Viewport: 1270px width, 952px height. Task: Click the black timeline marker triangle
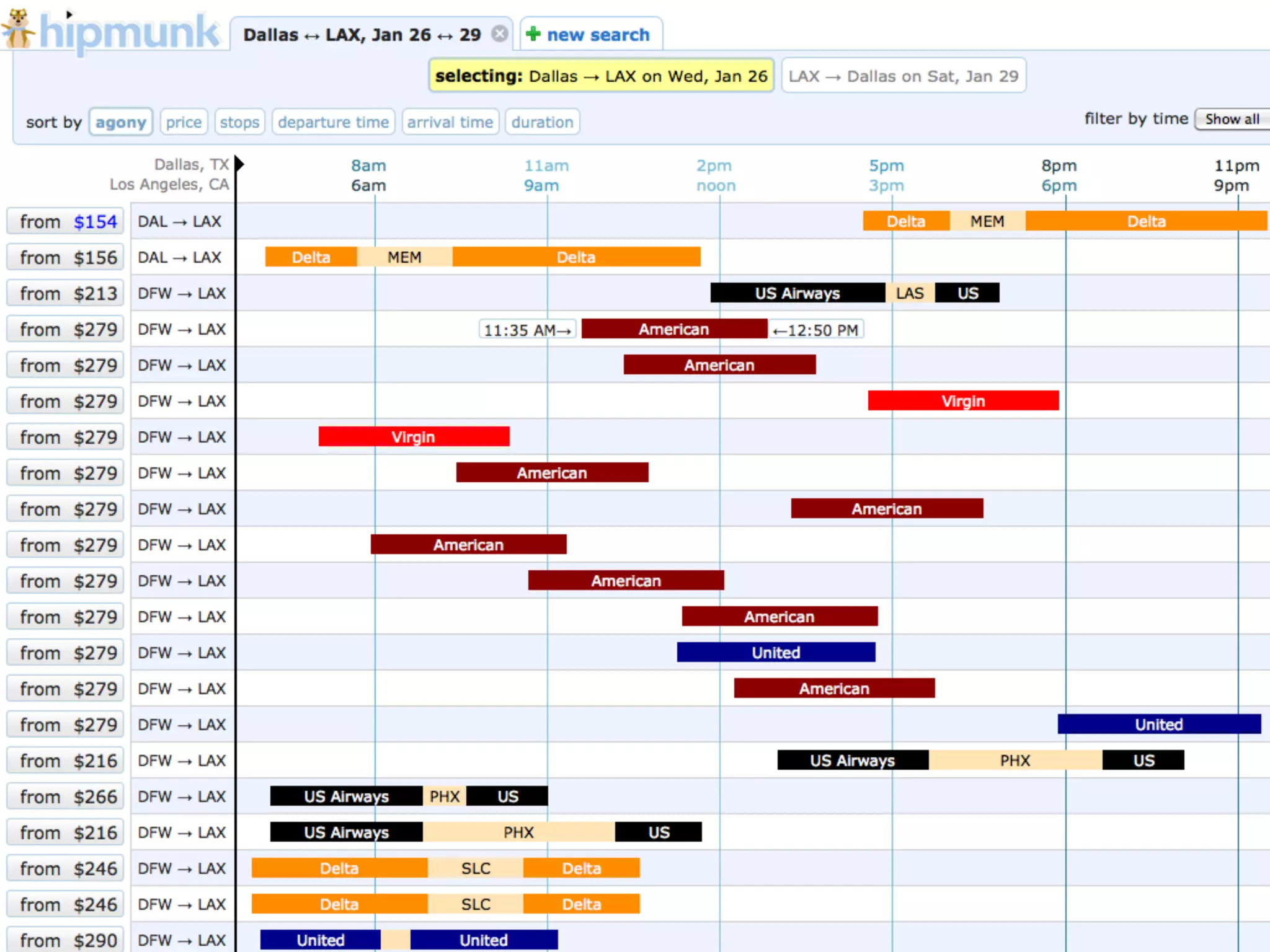239,164
